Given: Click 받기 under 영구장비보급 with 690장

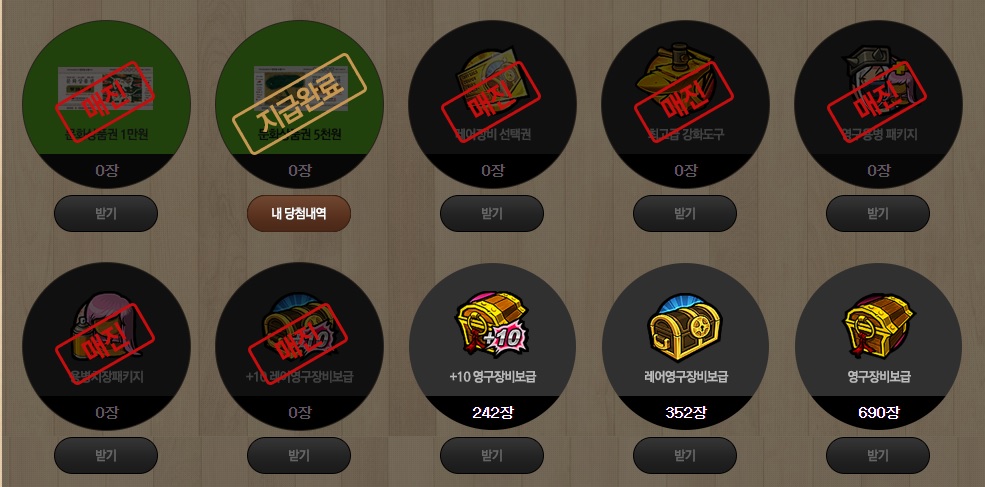Looking at the screenshot, I should [x=878, y=456].
